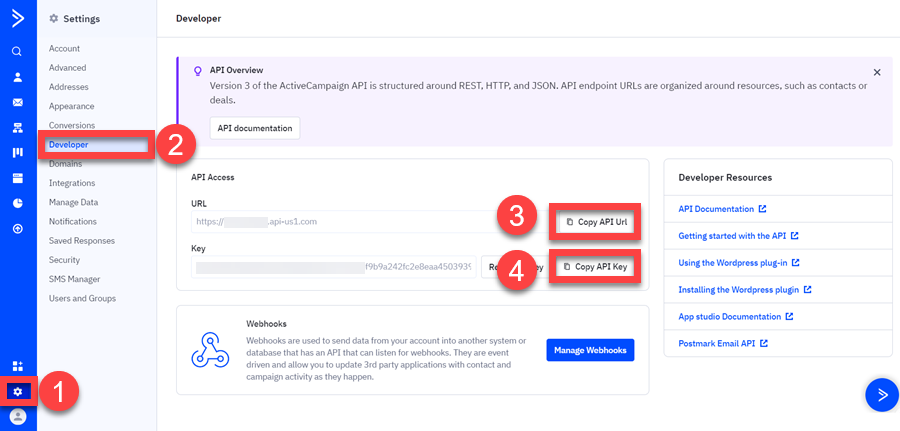Viewport: 900px width, 431px height.
Task: Click the API documentation button
Action: click(255, 128)
